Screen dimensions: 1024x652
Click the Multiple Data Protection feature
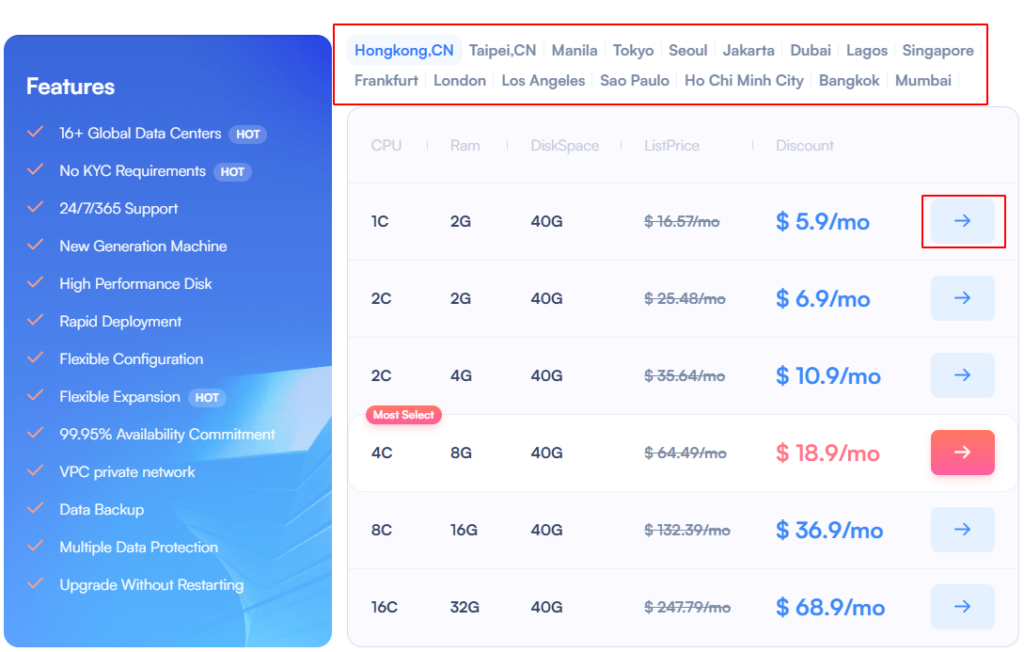coord(138,547)
